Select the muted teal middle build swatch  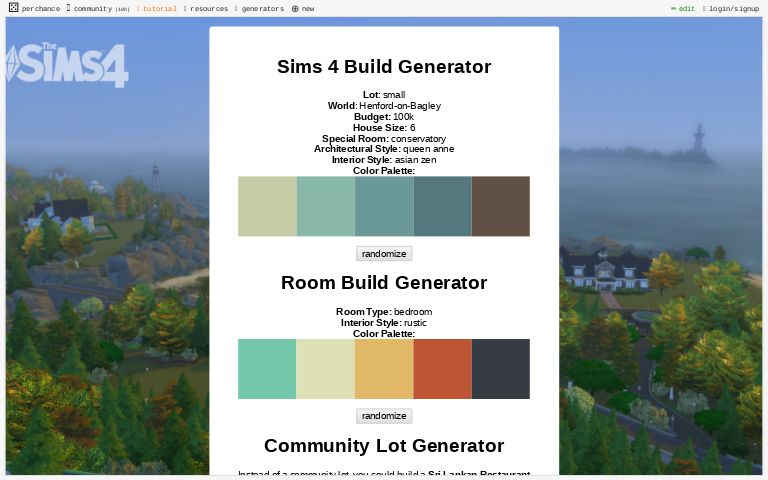point(384,206)
